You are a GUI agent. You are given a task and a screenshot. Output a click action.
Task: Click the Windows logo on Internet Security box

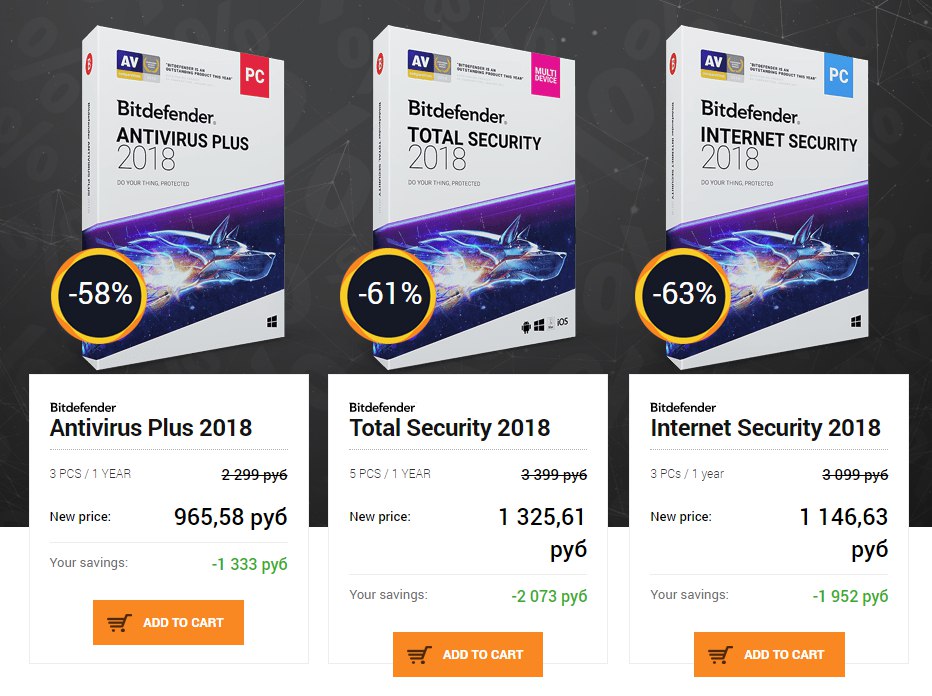(856, 322)
